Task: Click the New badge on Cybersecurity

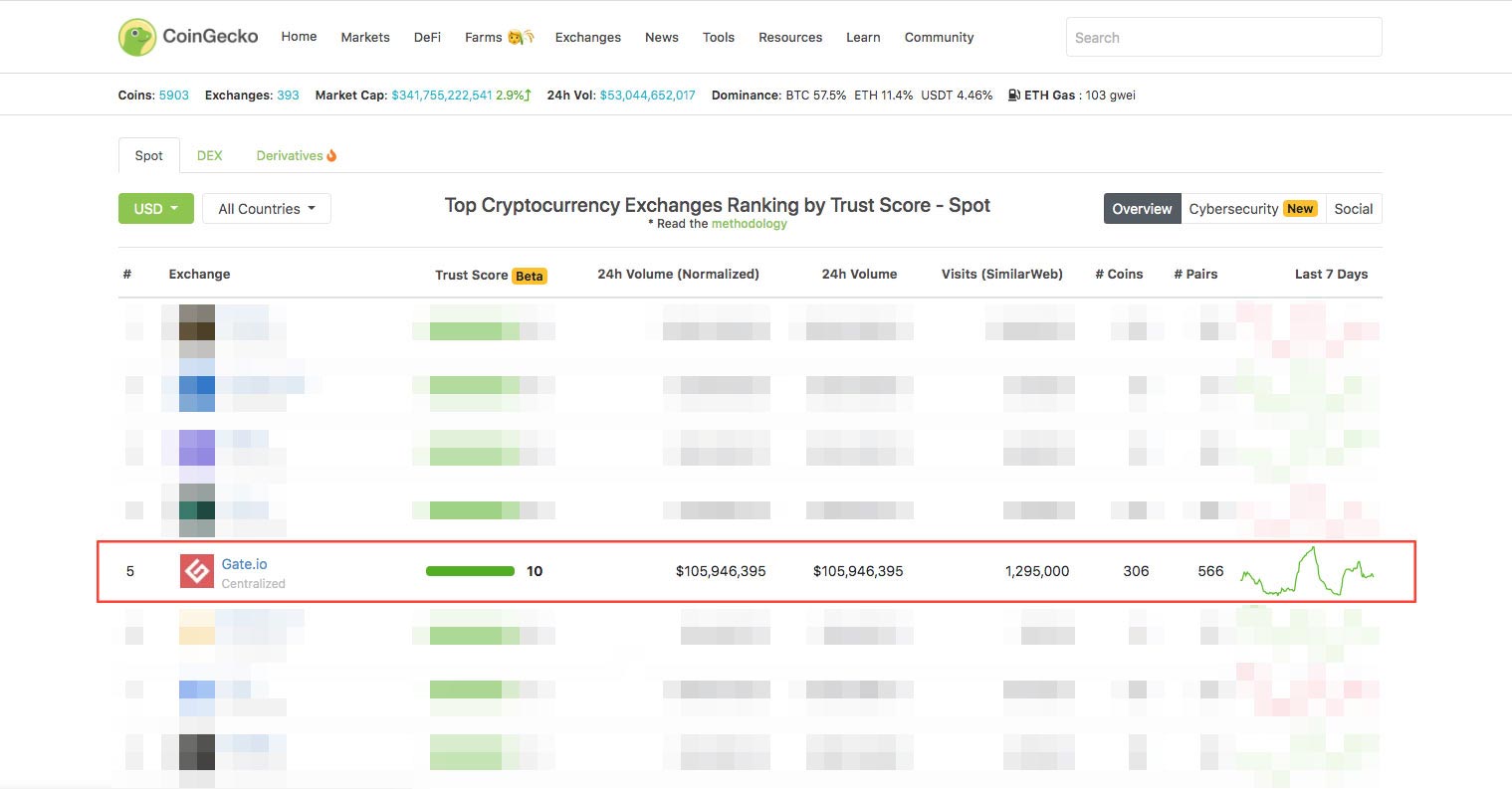Action: tap(1300, 209)
